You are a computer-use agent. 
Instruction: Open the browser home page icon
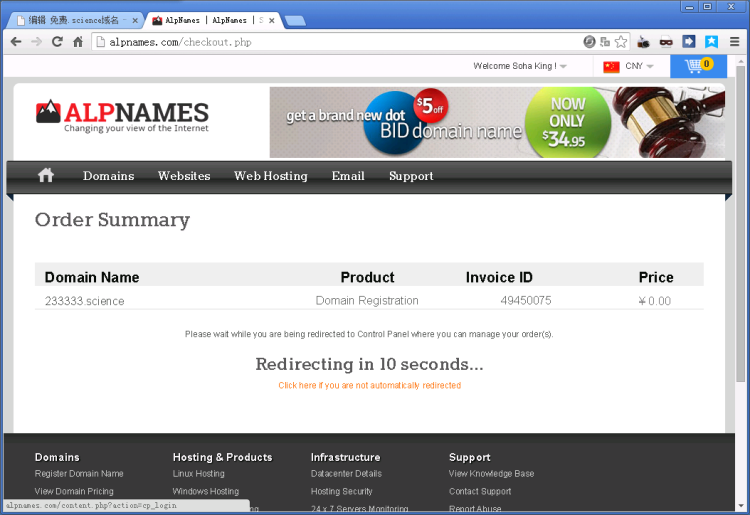click(77, 42)
